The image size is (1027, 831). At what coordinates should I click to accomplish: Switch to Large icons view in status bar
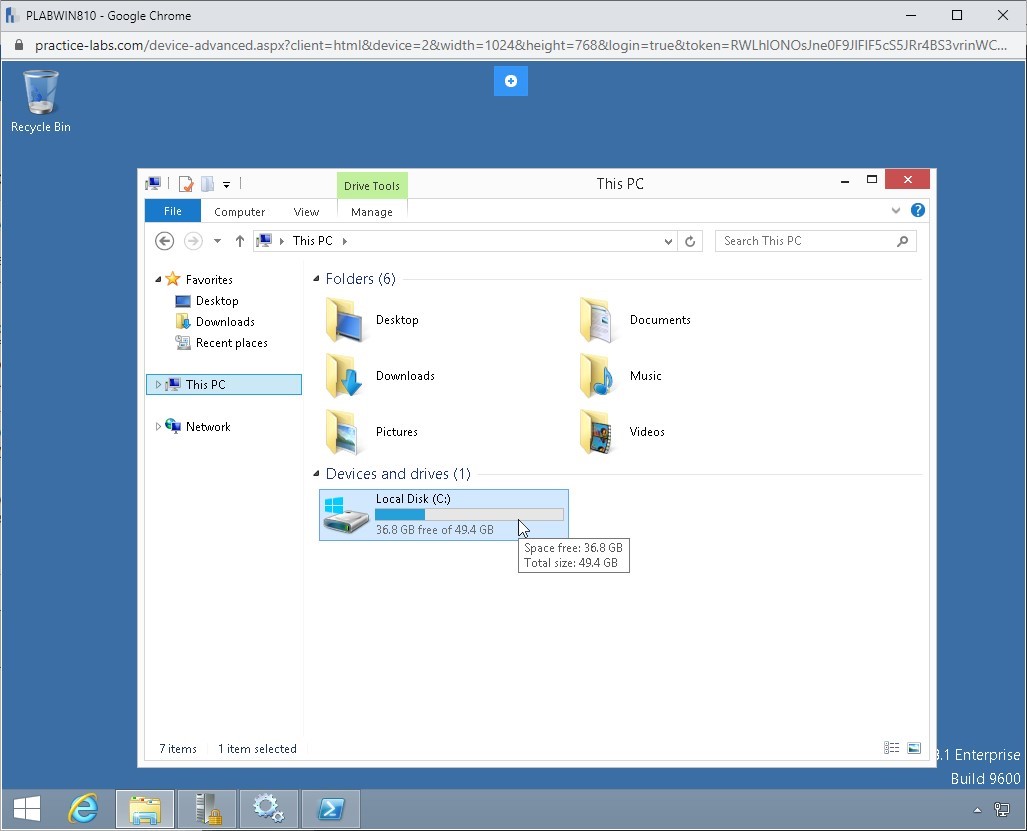(914, 748)
